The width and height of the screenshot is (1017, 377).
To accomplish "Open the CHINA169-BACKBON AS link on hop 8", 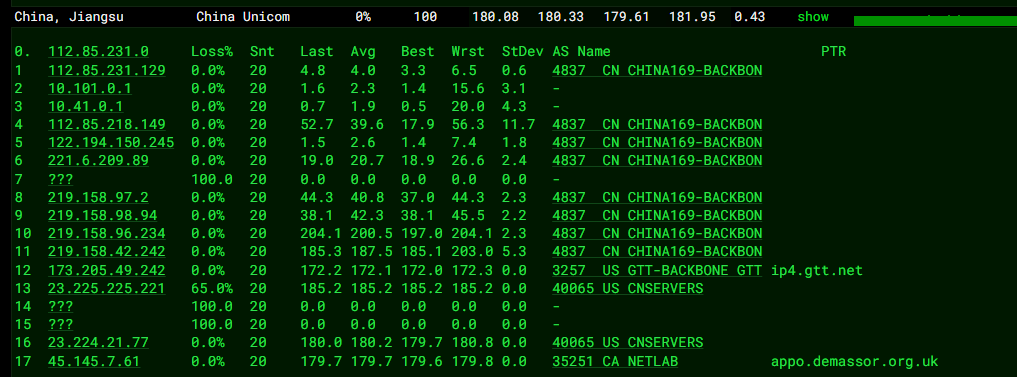I will pyautogui.click(x=657, y=197).
